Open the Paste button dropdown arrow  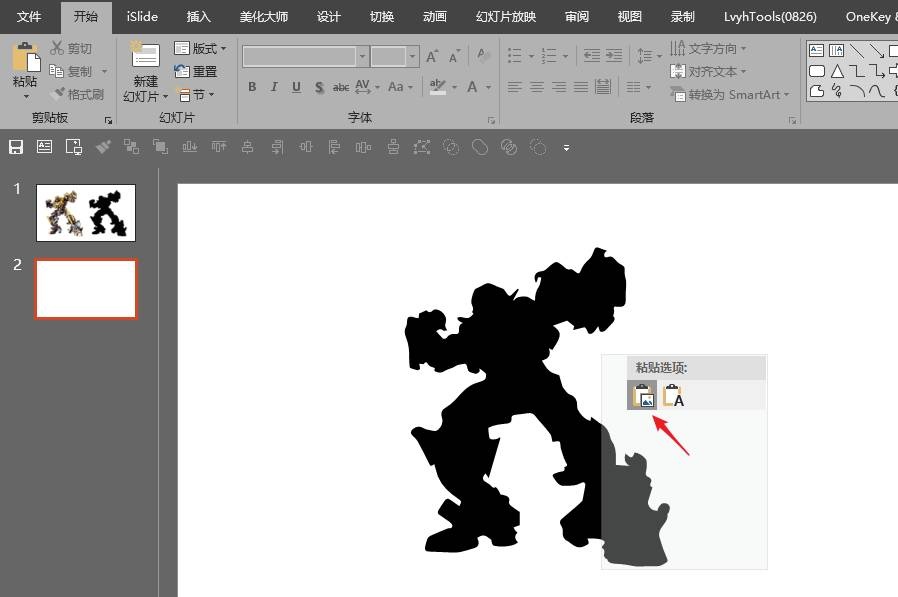[26, 96]
